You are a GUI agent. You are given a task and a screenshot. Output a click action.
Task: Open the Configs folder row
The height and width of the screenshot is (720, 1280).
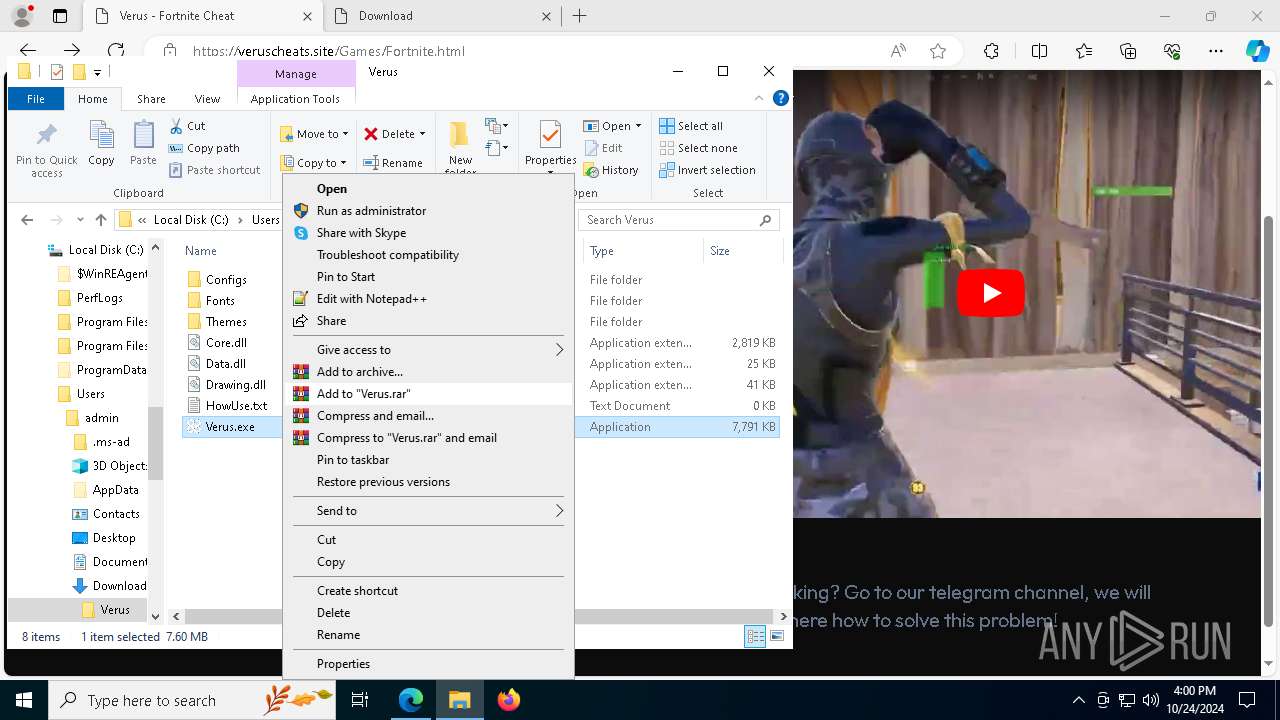[x=226, y=280]
